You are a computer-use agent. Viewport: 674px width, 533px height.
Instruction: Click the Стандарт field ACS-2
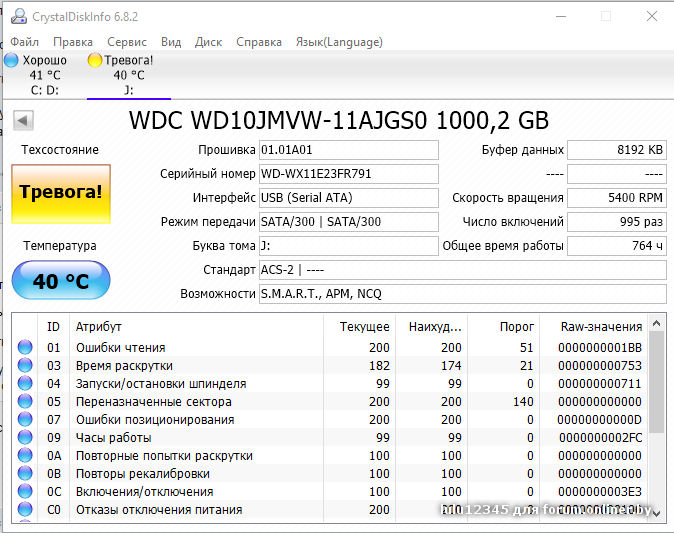coord(463,270)
